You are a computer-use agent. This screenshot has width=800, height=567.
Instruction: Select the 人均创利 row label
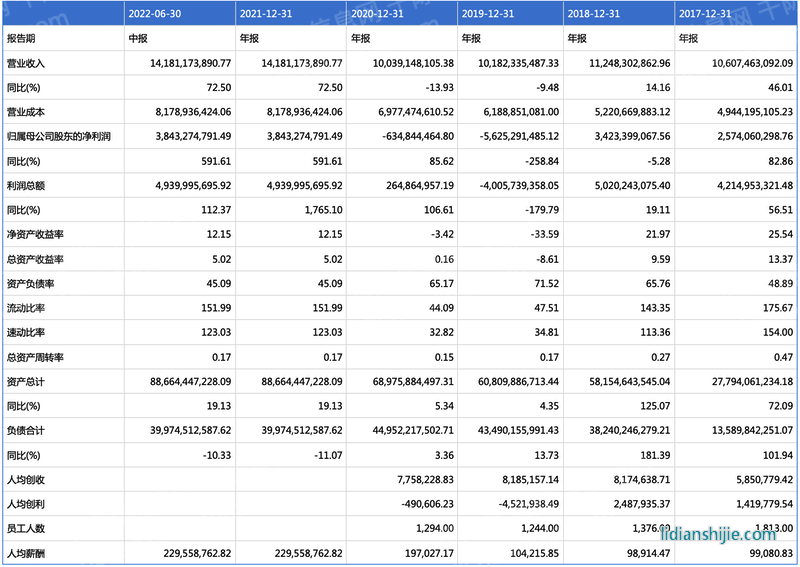click(x=26, y=504)
